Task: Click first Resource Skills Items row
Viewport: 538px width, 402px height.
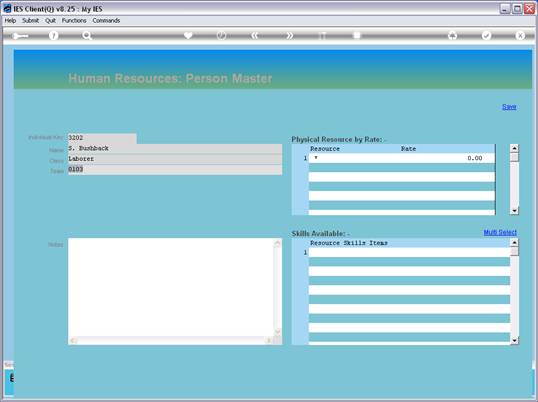Action: 409,252
